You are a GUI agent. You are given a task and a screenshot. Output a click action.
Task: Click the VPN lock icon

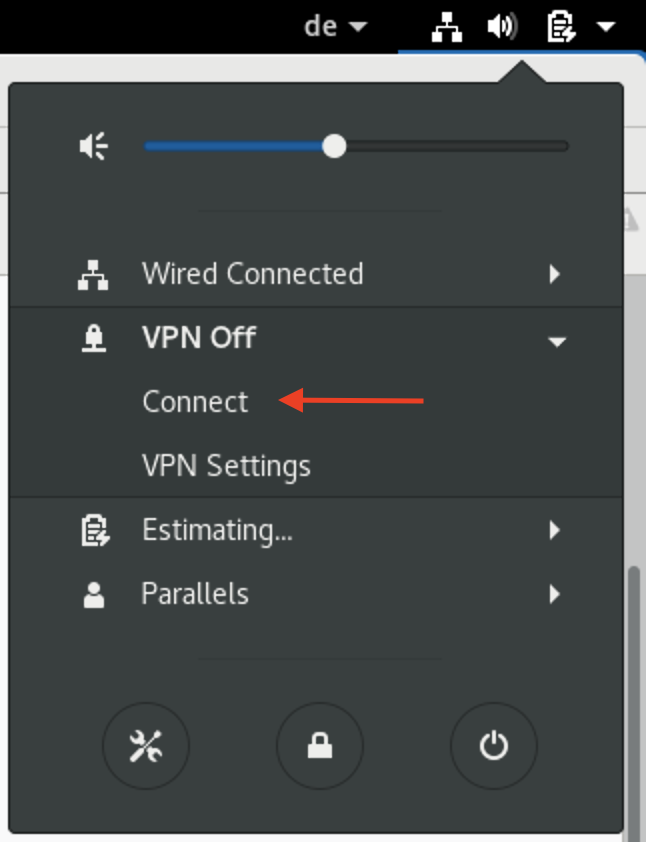(x=94, y=338)
